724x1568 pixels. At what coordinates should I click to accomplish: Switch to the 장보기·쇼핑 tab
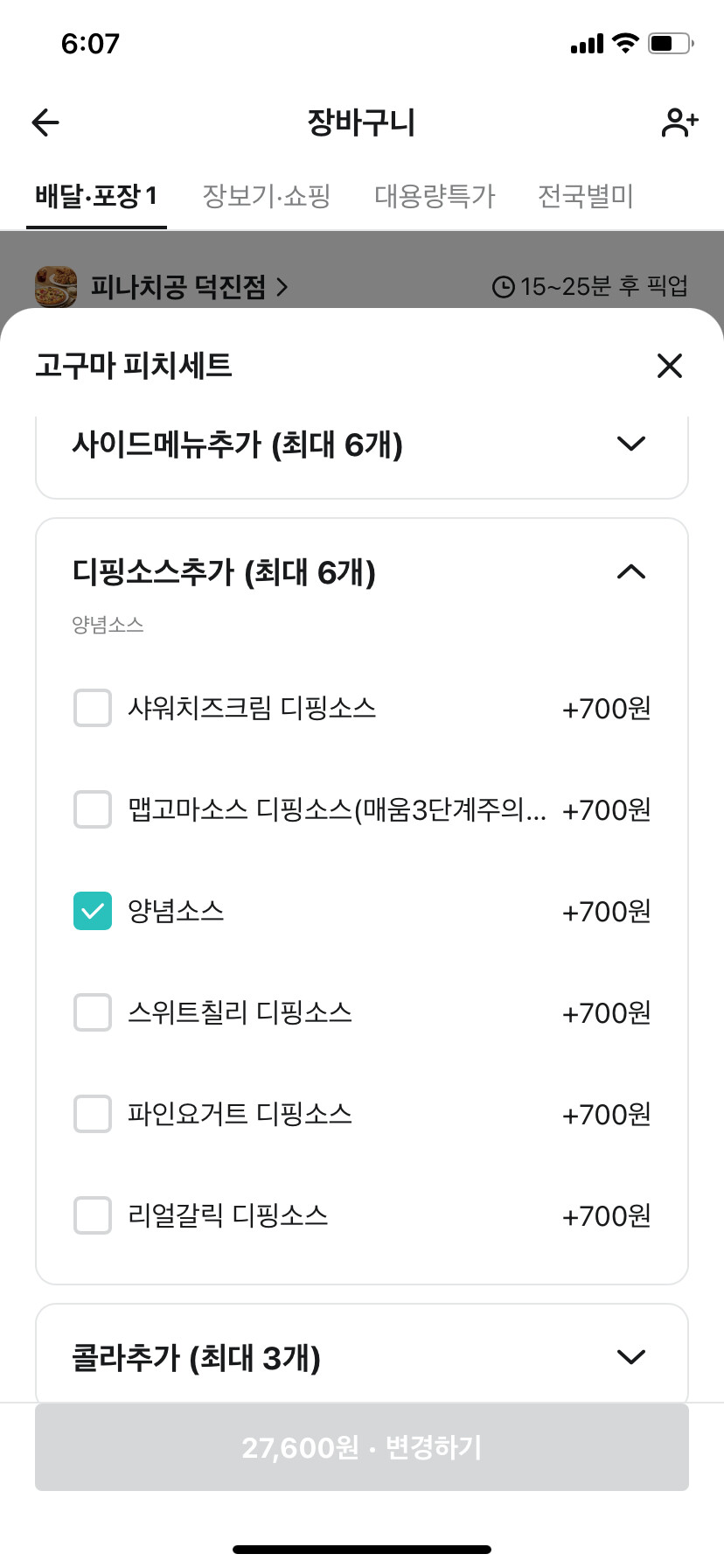(267, 196)
